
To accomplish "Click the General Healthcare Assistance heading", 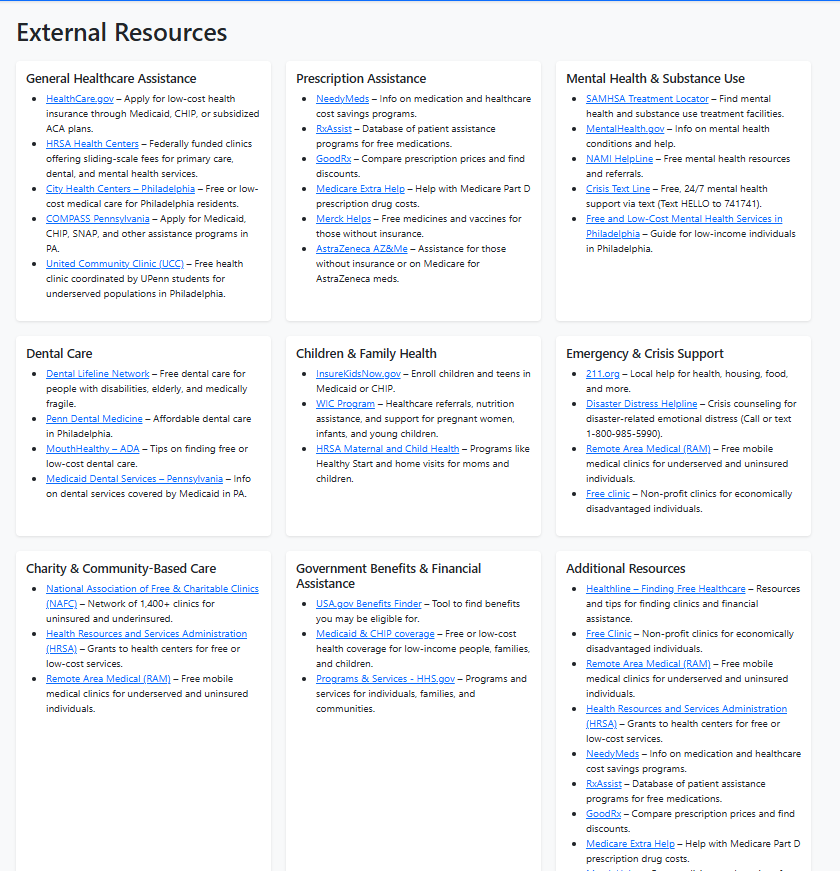I will (111, 79).
